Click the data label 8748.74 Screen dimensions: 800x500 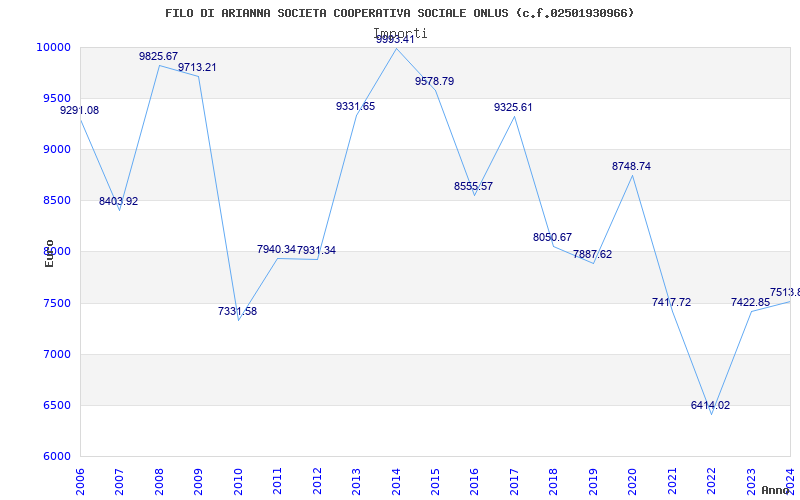(x=632, y=166)
